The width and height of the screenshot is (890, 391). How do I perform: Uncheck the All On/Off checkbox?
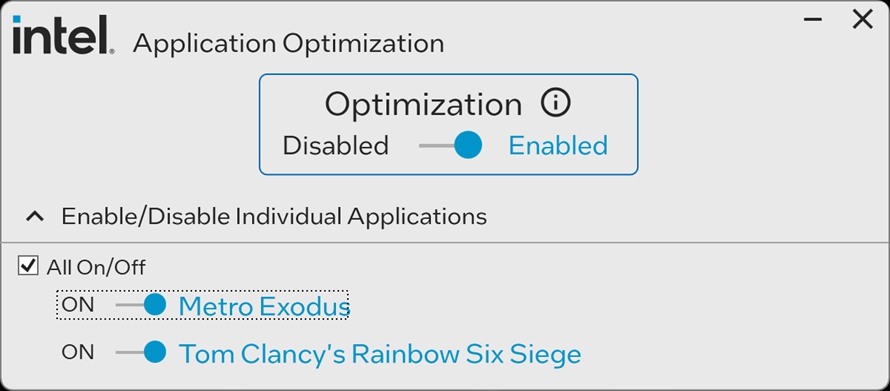coord(28,266)
